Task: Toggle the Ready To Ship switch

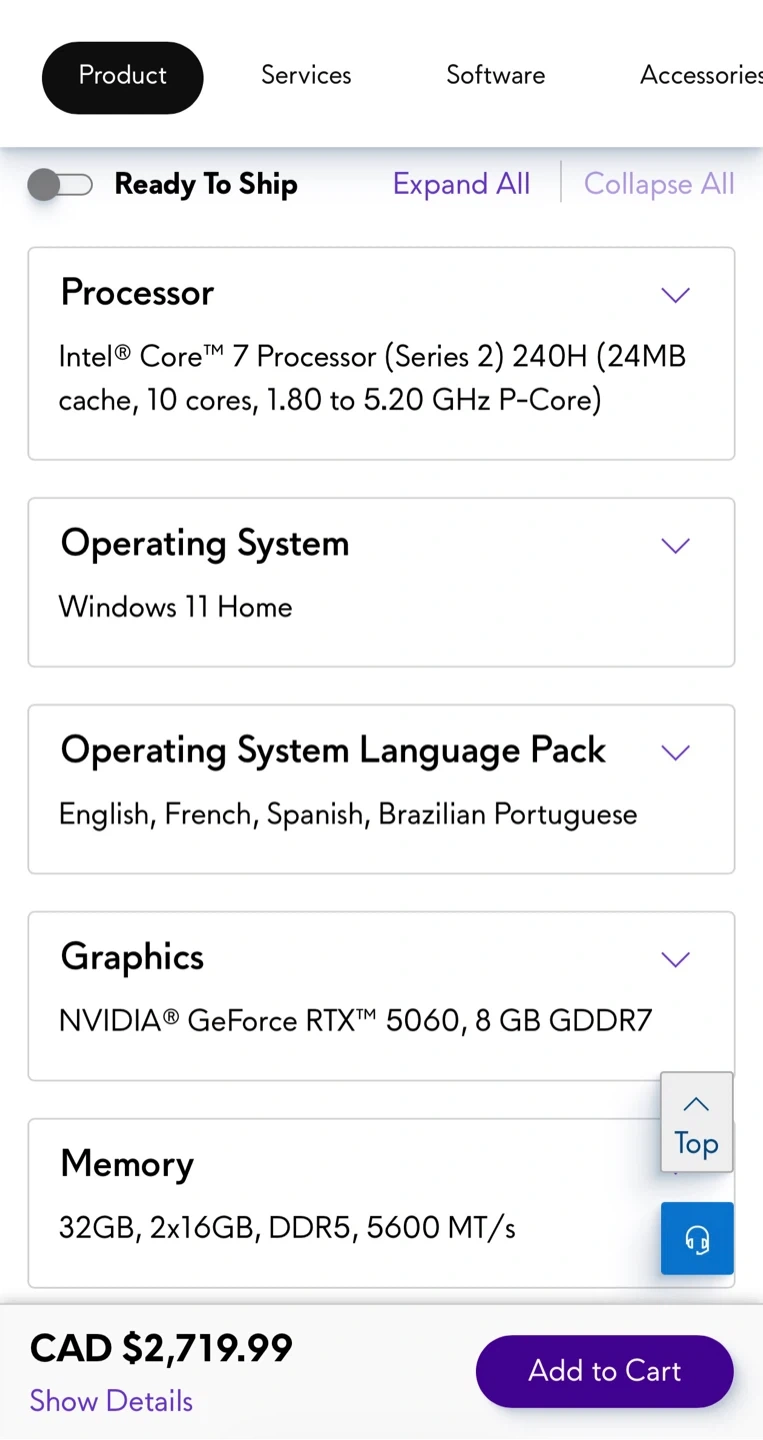Action: pos(60,185)
